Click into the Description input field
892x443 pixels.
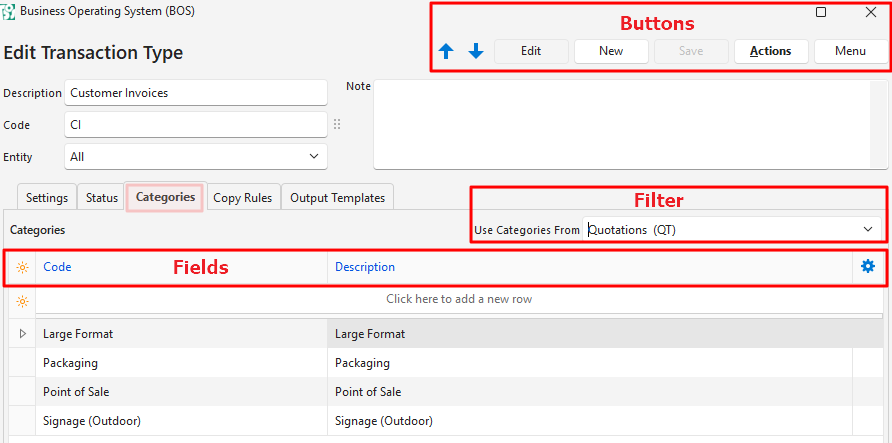point(195,93)
